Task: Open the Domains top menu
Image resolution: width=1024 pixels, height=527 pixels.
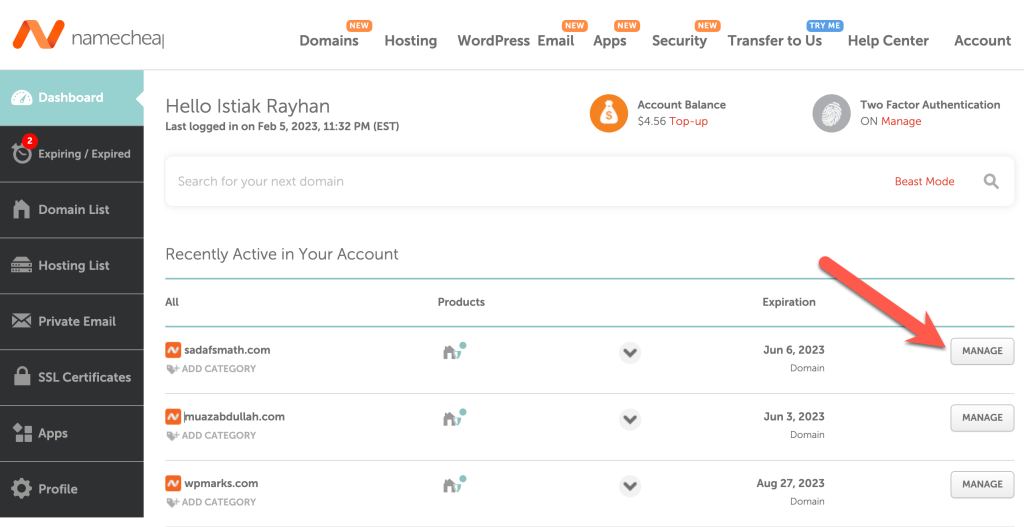Action: tap(329, 41)
